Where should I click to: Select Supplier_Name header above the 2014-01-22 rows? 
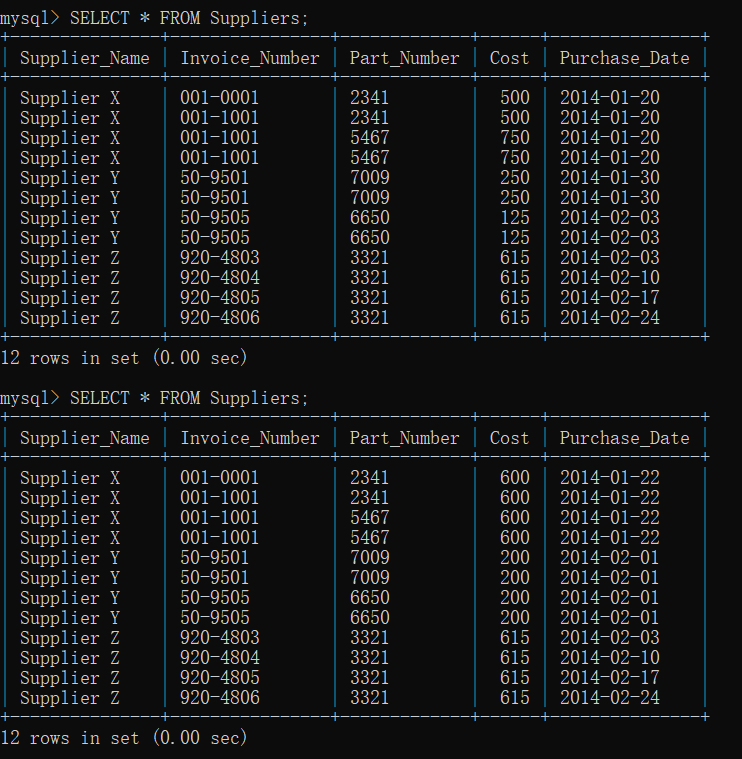pyautogui.click(x=85, y=439)
